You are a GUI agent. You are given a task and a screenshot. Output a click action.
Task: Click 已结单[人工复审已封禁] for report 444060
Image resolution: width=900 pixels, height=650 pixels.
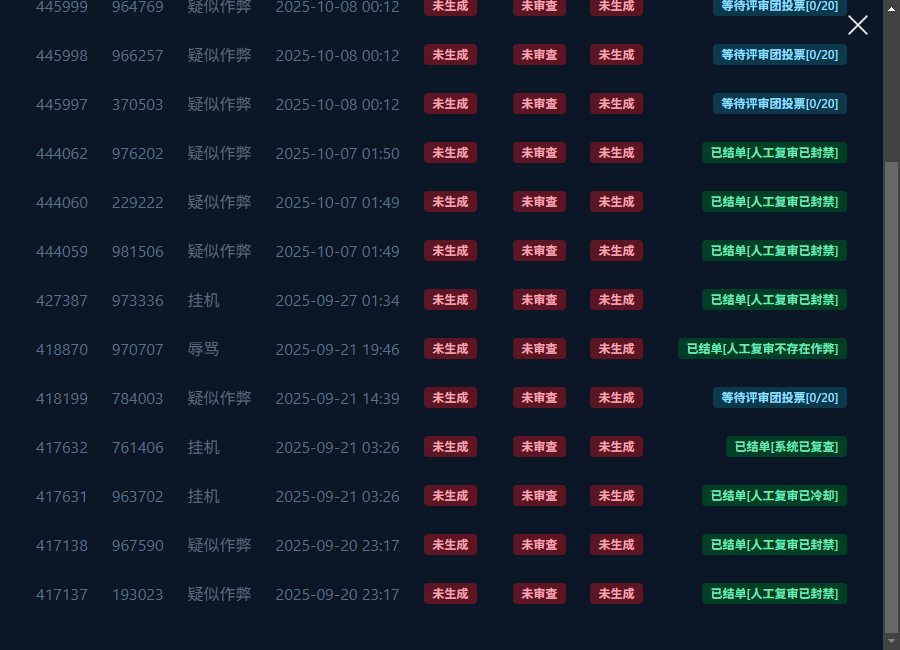(x=774, y=202)
